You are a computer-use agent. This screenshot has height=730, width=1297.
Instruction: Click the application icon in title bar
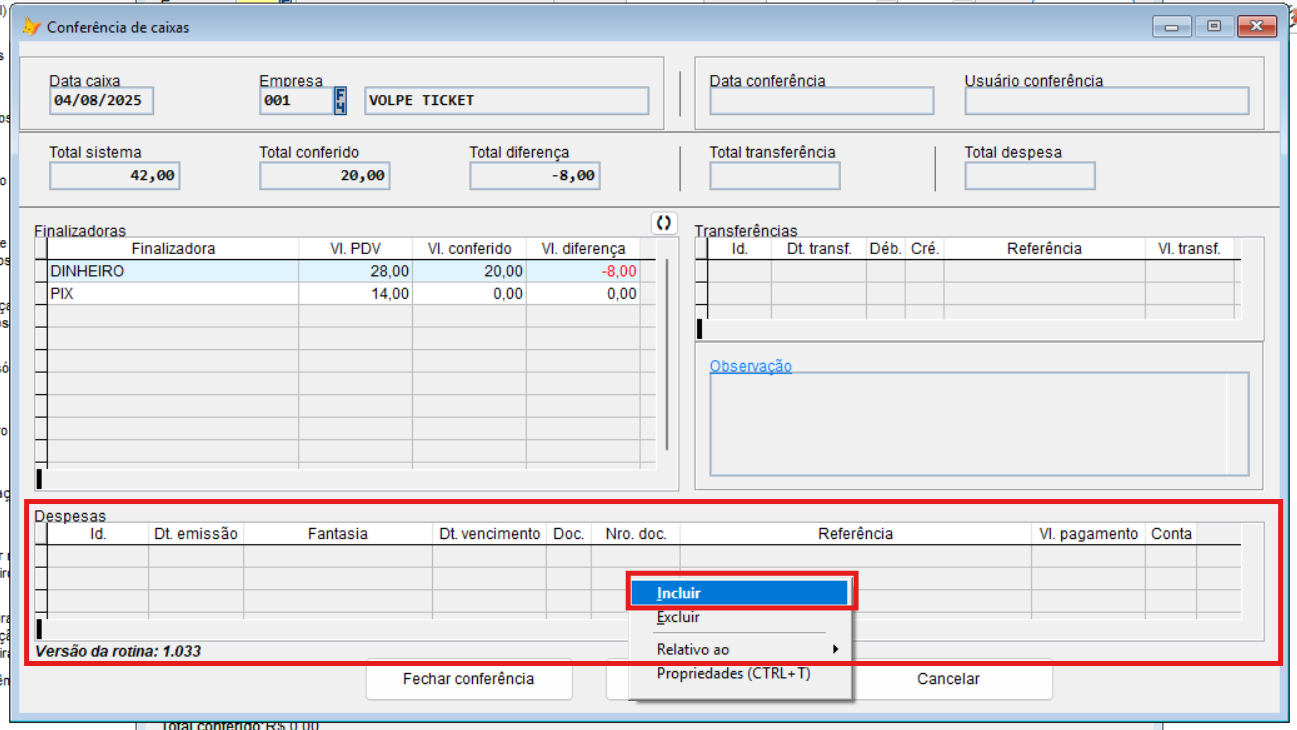31,27
